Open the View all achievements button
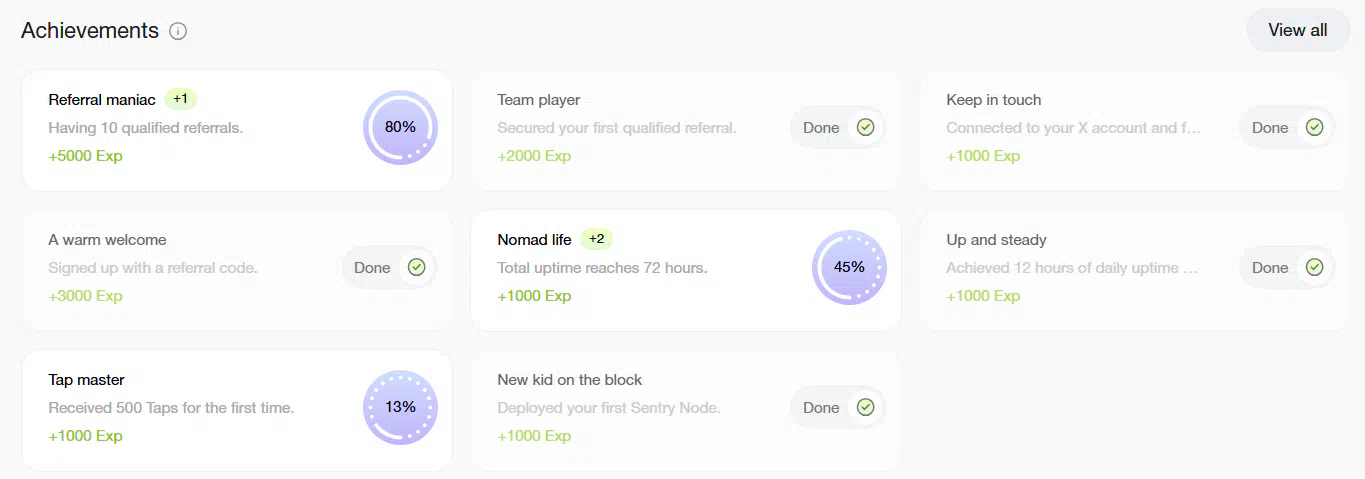Image resolution: width=1365 pixels, height=479 pixels. 1298,30
